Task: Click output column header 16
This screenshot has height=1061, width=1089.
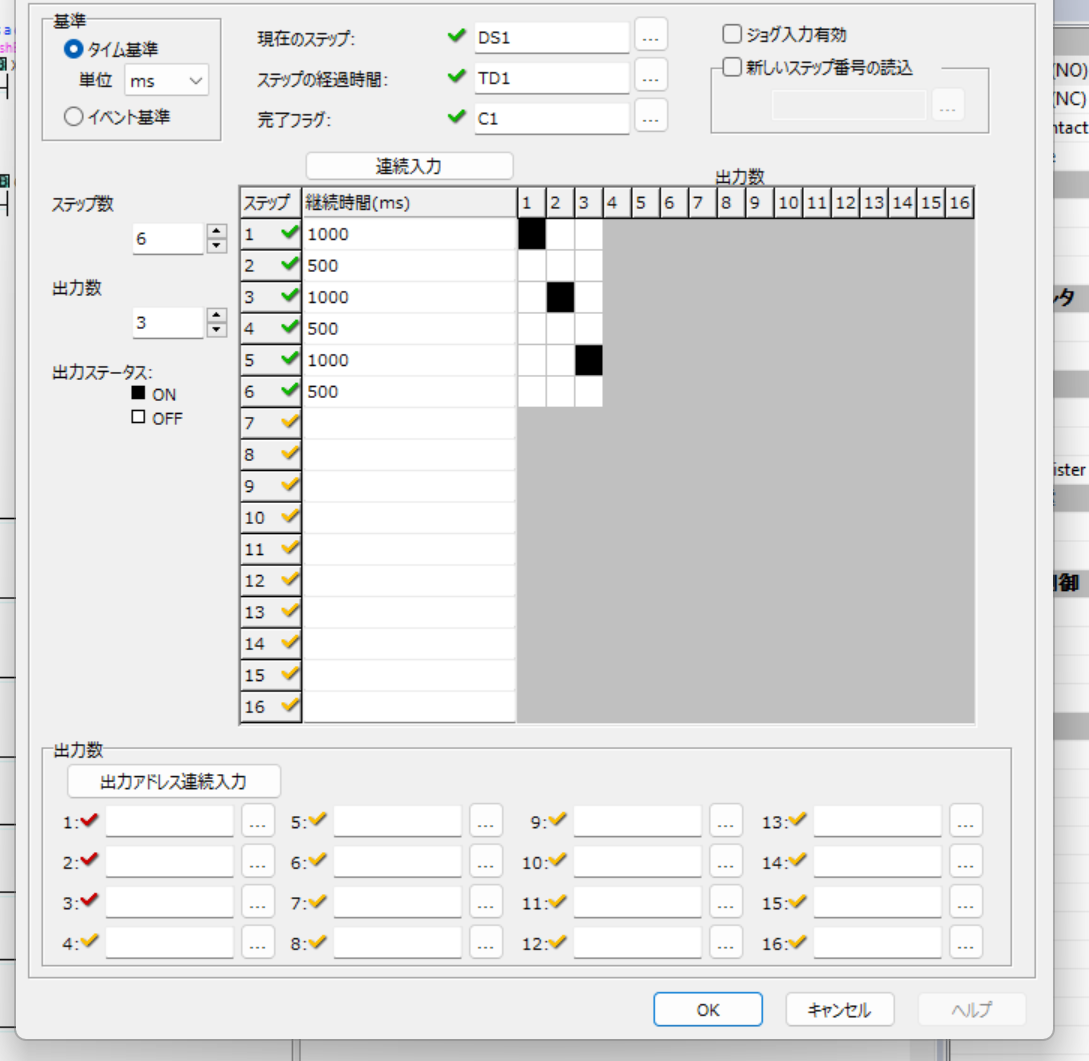Action: coord(960,203)
